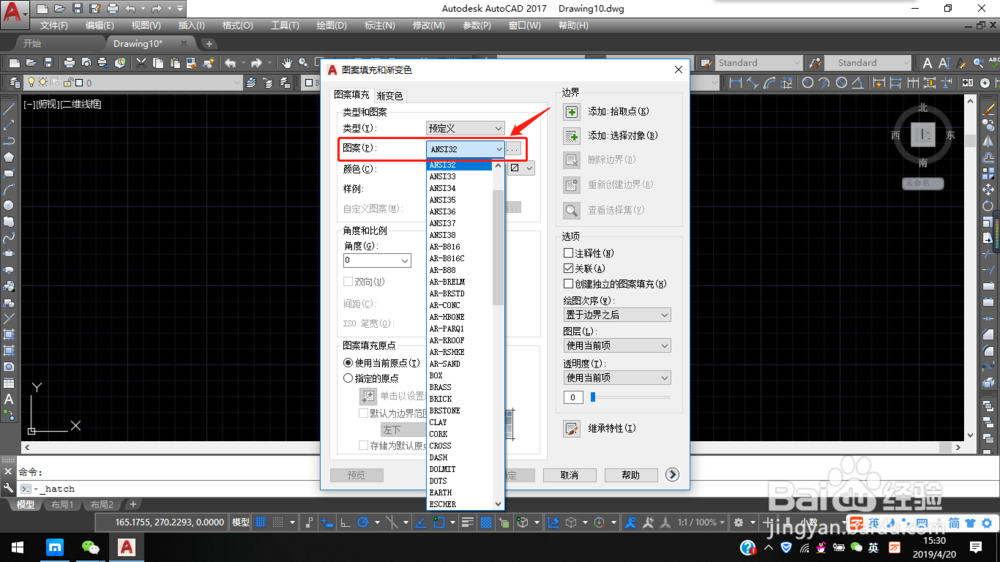Click the command line input field
Viewport: 1000px width, 562px height.
point(510,489)
